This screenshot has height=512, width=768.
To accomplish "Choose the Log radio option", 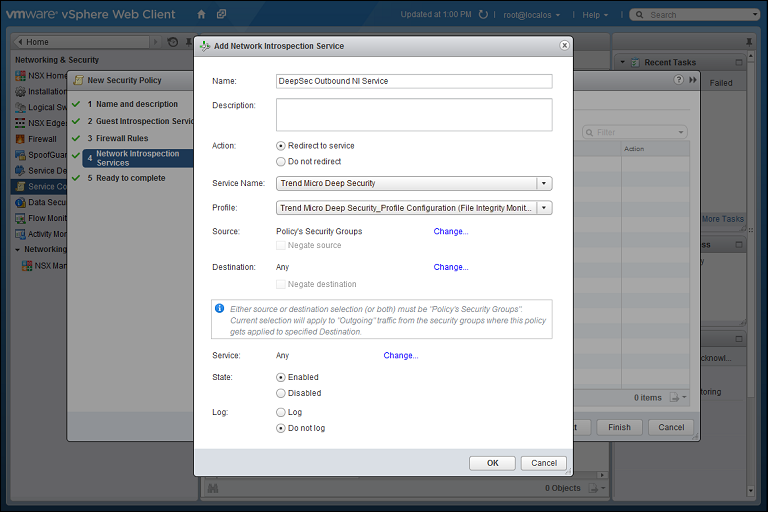I will (x=281, y=412).
